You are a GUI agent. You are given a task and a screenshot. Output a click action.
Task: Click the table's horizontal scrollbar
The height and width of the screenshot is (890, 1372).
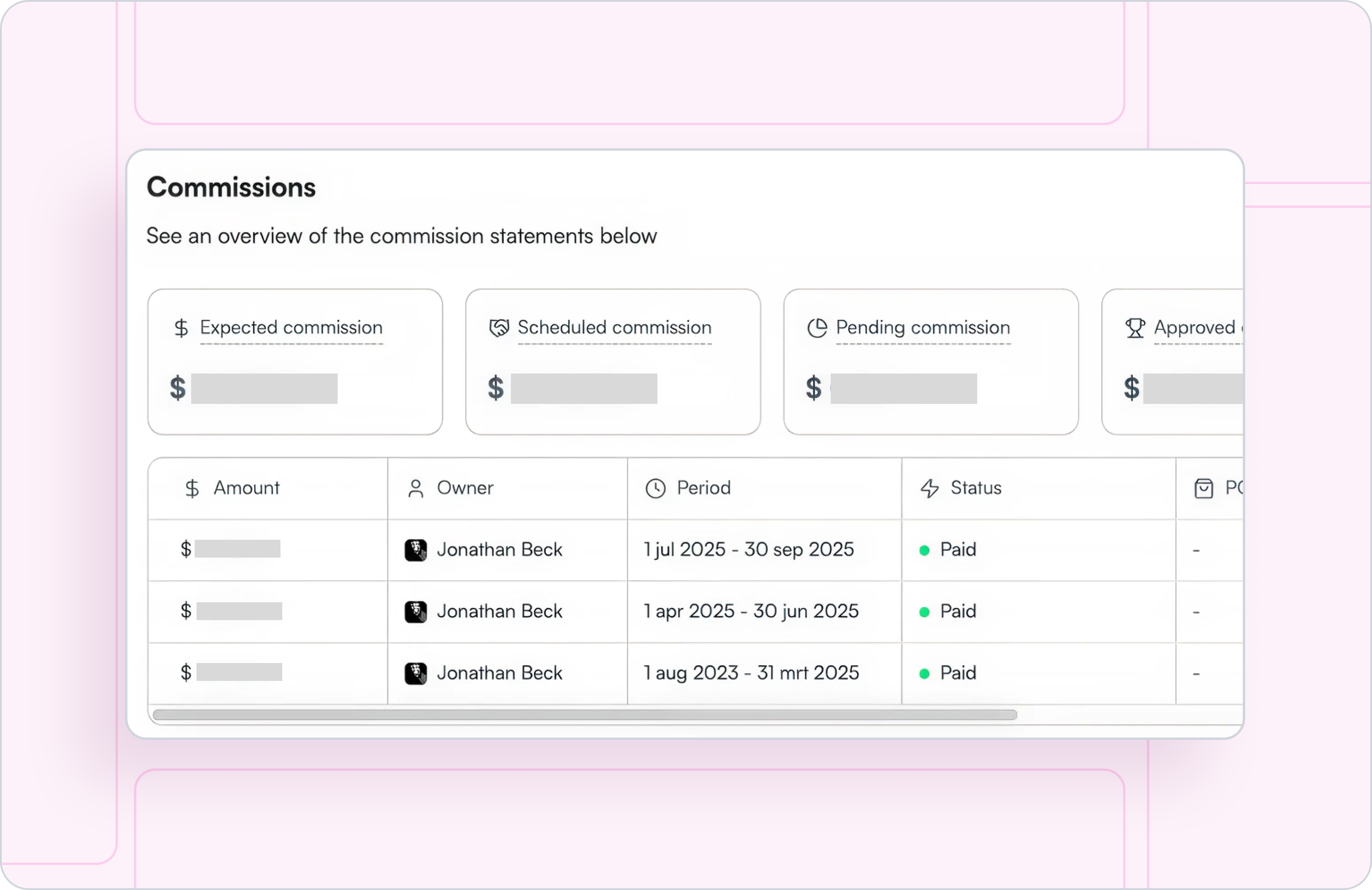click(x=584, y=715)
